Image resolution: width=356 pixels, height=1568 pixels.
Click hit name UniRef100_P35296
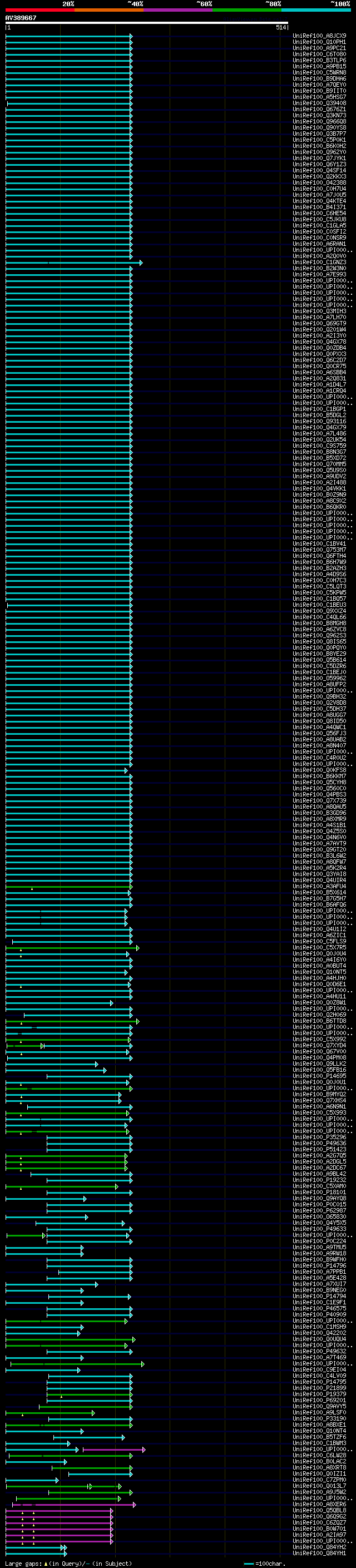tap(319, 1137)
